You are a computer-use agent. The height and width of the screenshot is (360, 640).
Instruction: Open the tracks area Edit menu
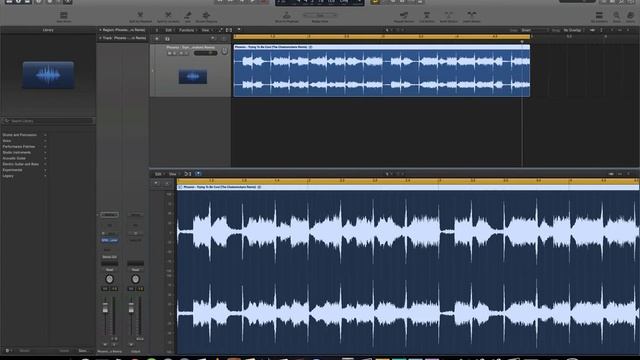coord(169,30)
